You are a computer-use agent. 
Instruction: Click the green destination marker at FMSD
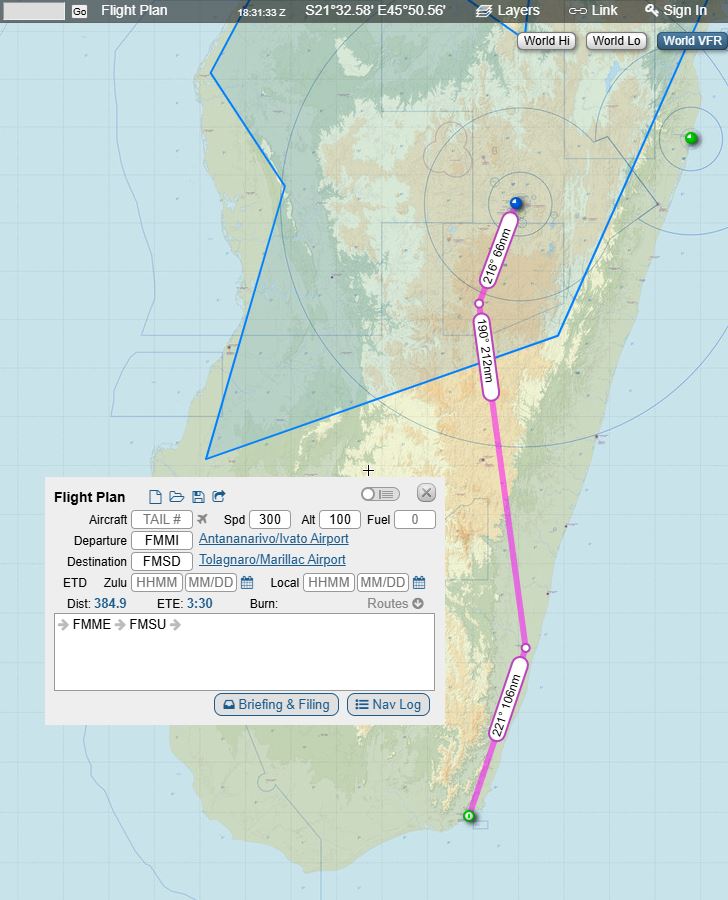470,817
